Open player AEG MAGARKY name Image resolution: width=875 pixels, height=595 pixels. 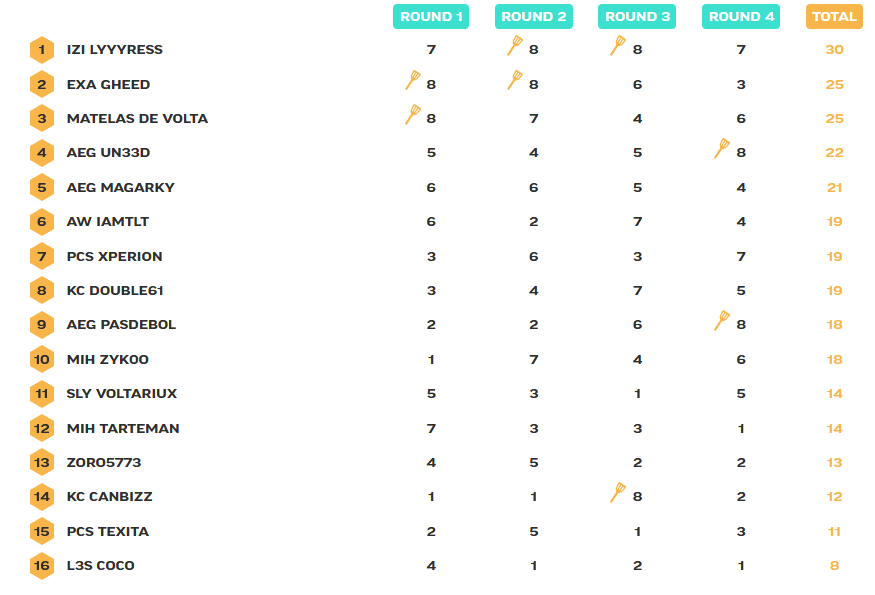tap(120, 188)
